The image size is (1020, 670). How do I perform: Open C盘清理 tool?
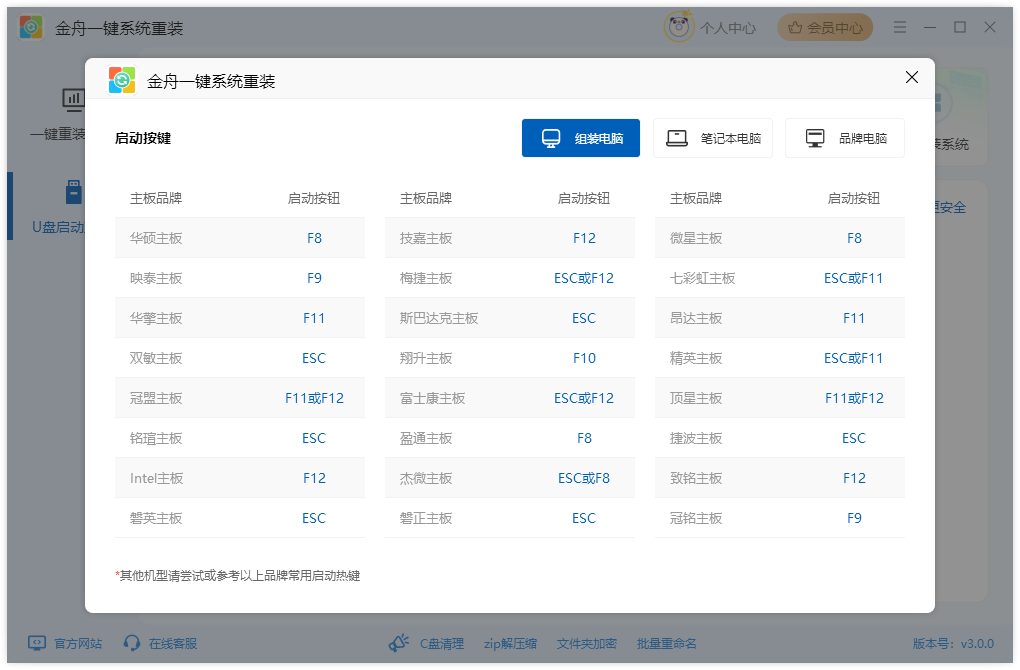click(x=442, y=643)
